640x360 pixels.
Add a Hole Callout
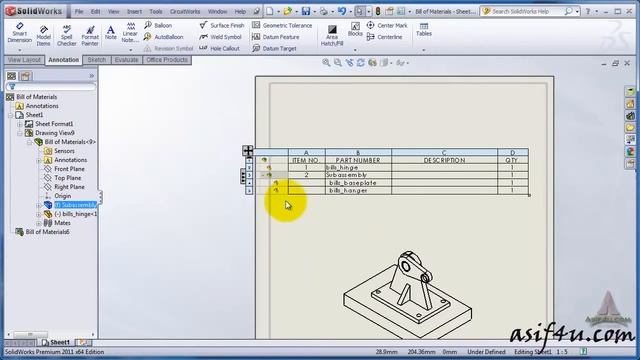pyautogui.click(x=220, y=48)
